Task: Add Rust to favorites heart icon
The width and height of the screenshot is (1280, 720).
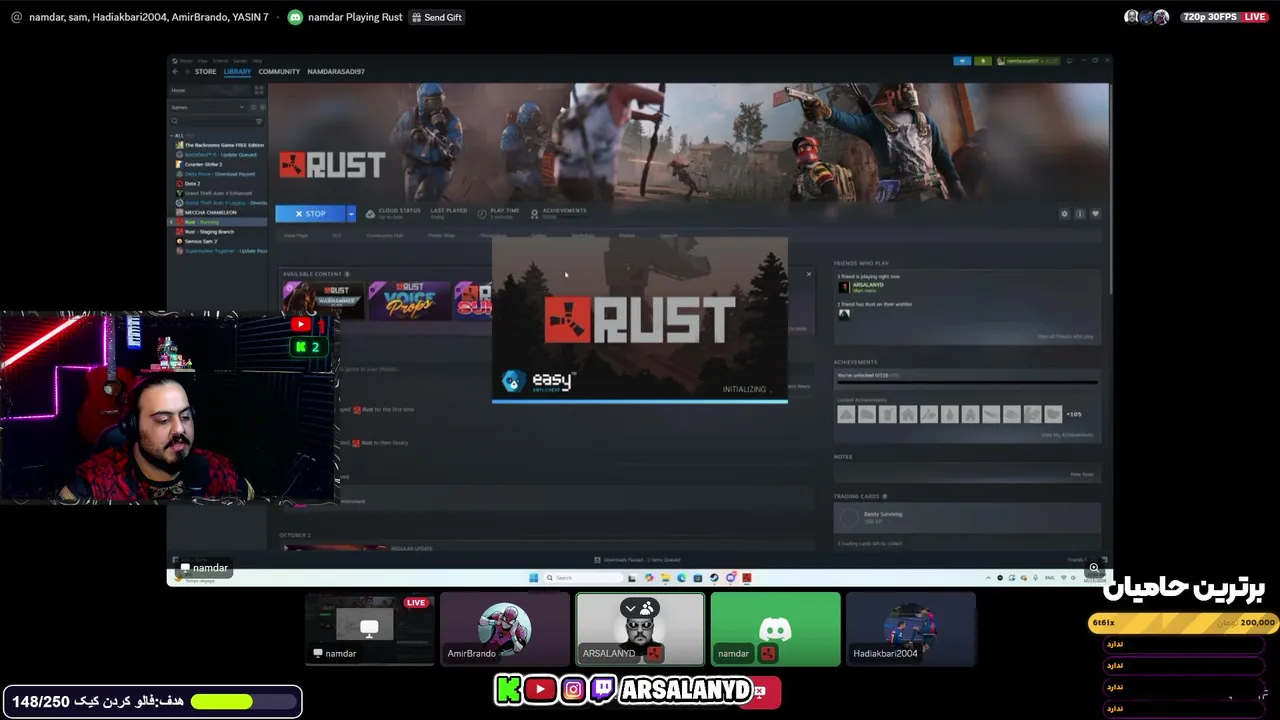Action: click(1095, 213)
